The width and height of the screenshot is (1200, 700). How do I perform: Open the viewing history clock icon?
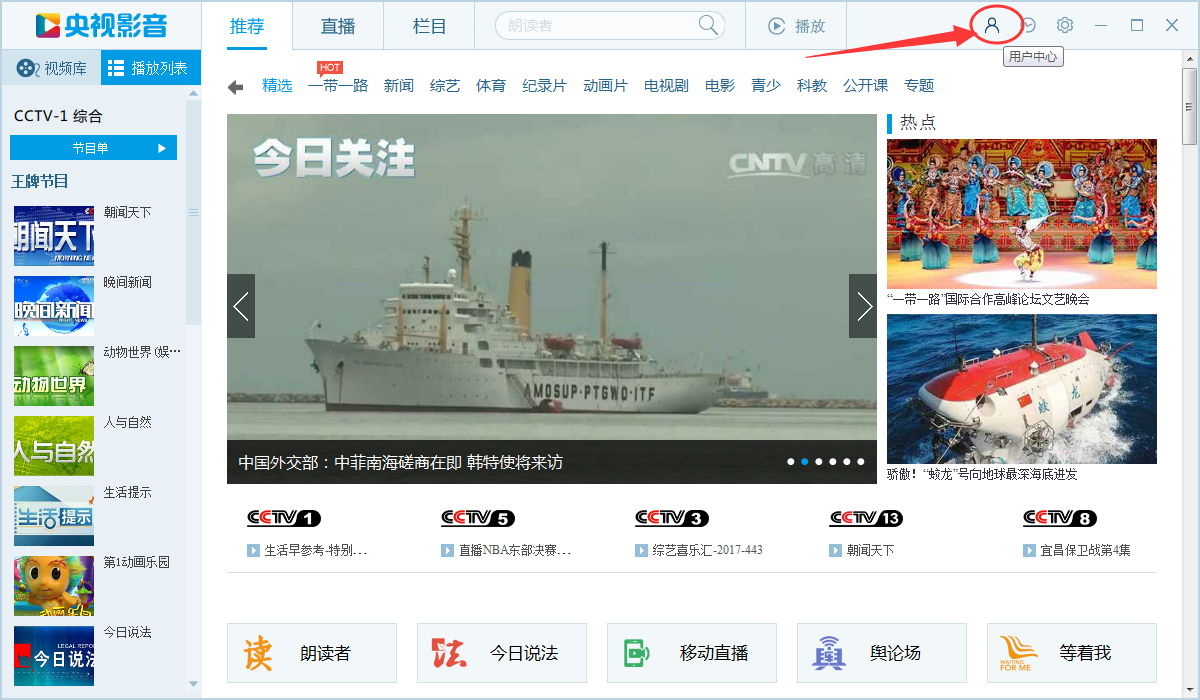[x=1030, y=25]
